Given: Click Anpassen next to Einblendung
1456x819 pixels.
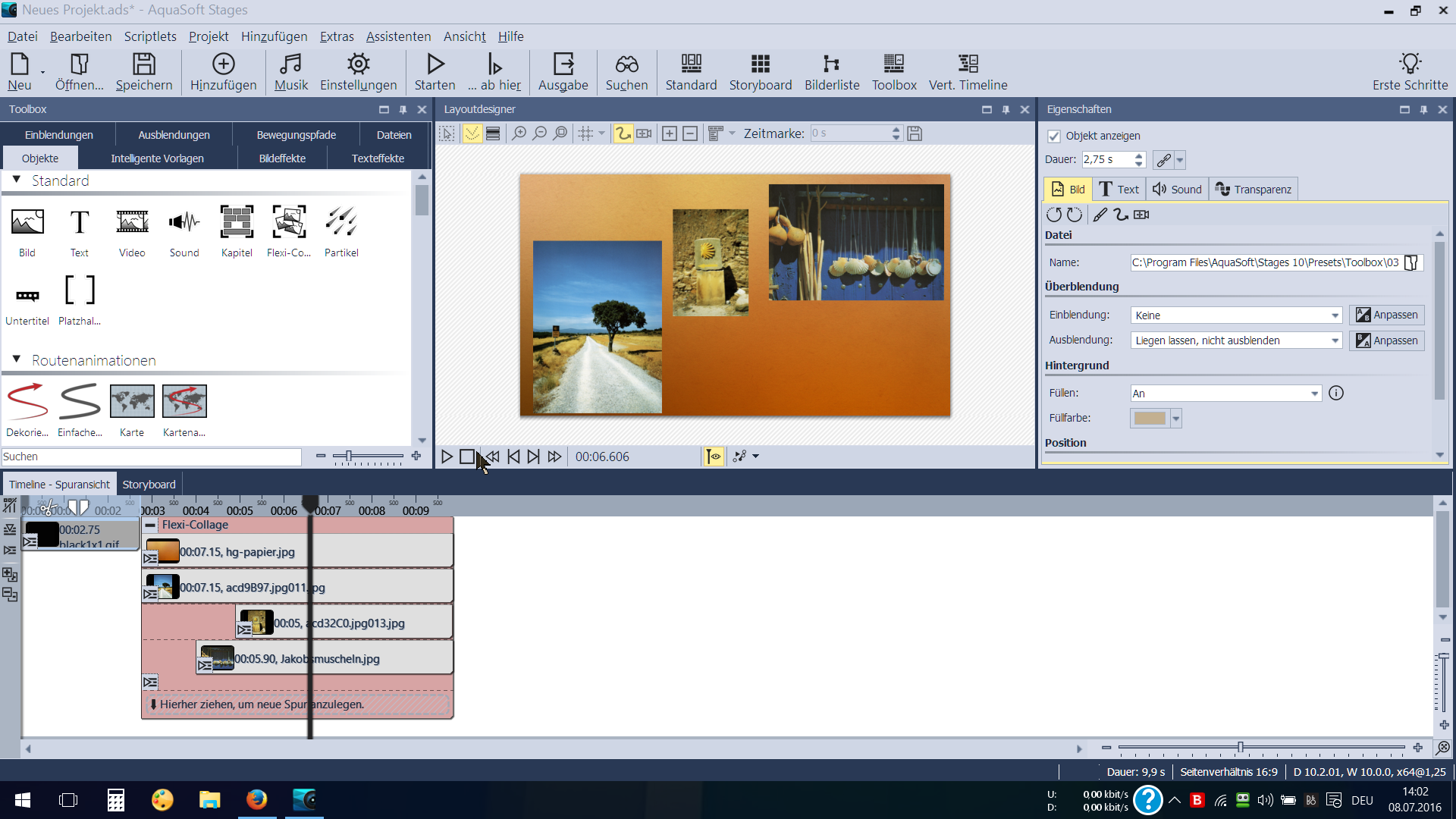Looking at the screenshot, I should [x=1387, y=315].
